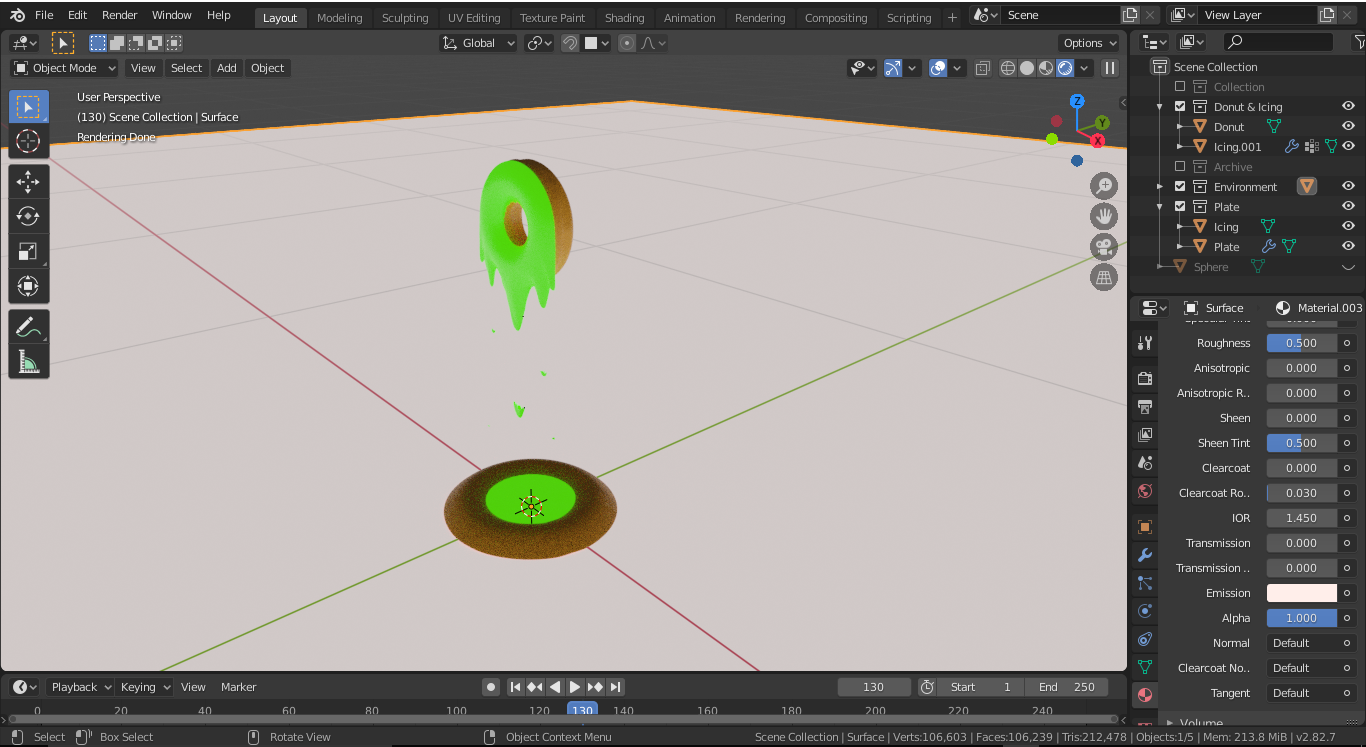Select the Move tool

[28, 181]
